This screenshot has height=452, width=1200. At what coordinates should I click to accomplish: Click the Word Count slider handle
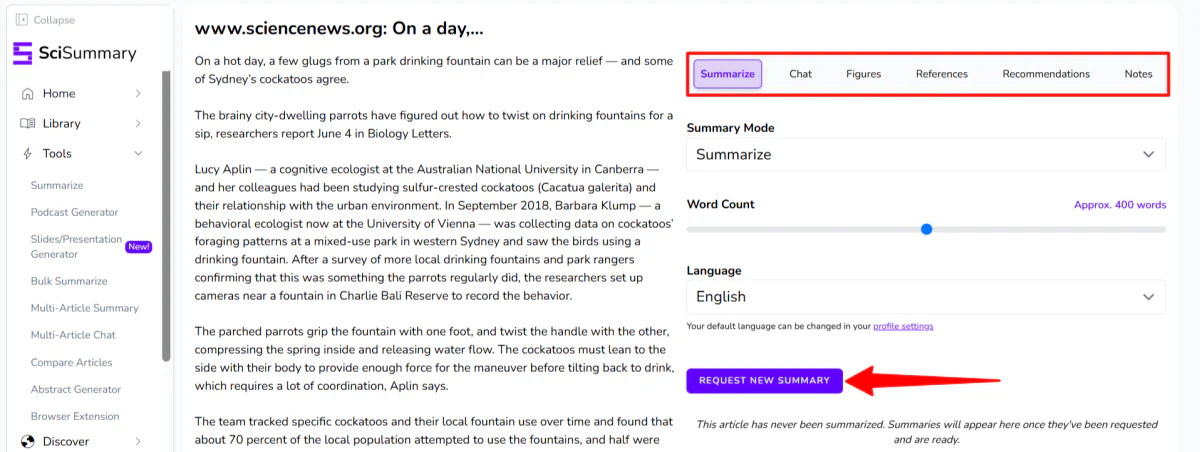[x=926, y=229]
